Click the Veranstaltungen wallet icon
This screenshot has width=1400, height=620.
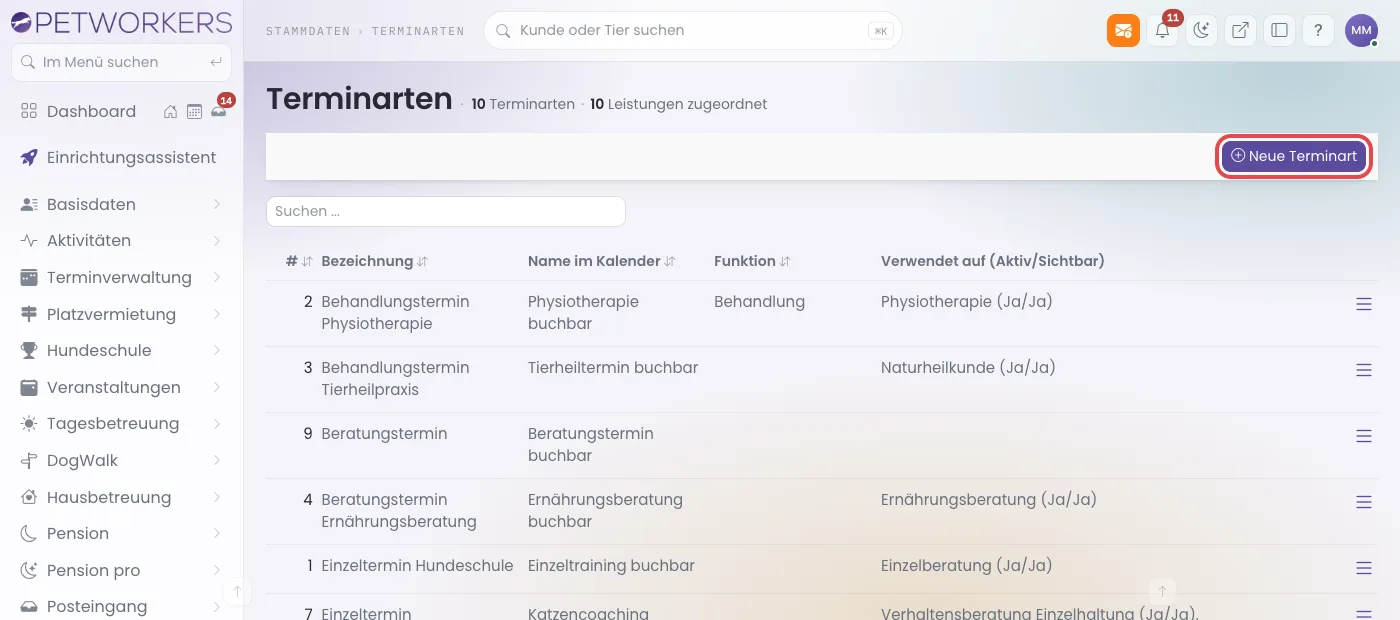coord(29,387)
